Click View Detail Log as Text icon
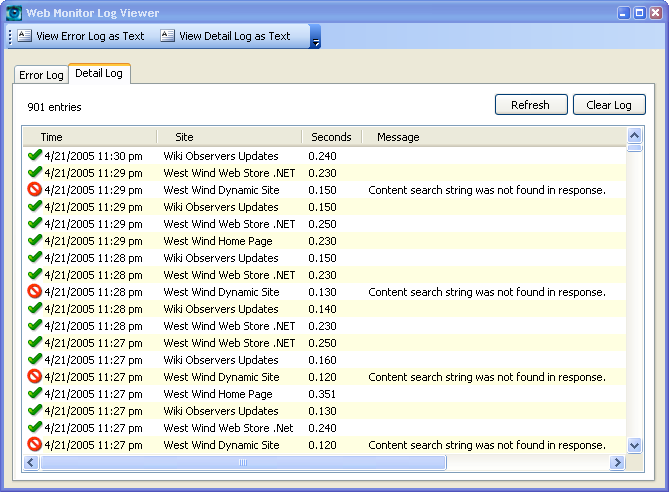The width and height of the screenshot is (669, 492). (x=167, y=36)
